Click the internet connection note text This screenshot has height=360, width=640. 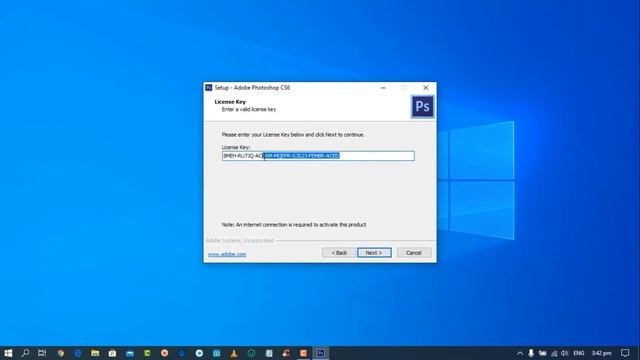[294, 225]
